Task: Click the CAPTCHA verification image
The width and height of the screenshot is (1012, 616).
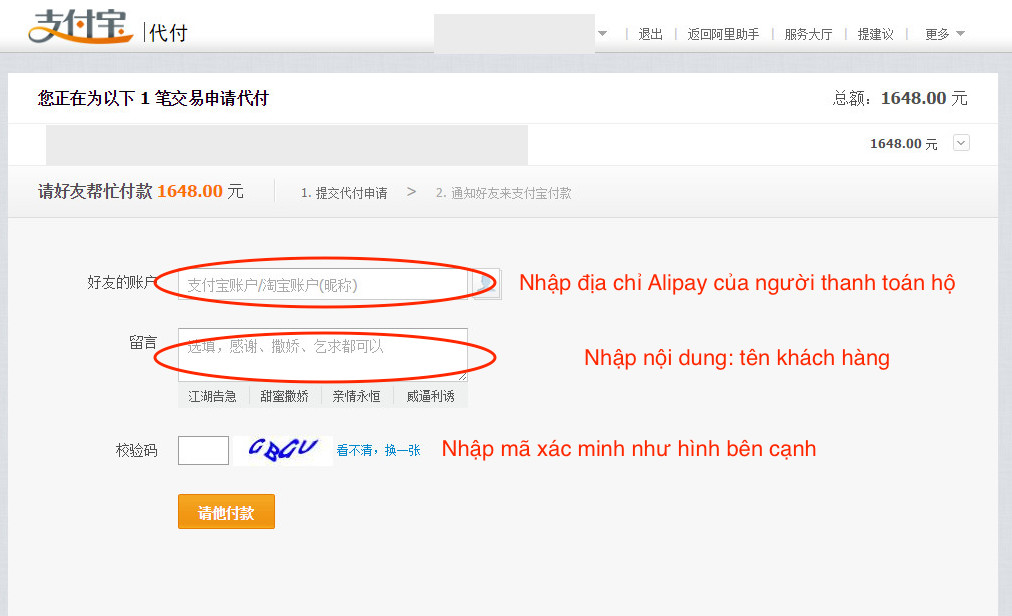Action: [x=283, y=450]
